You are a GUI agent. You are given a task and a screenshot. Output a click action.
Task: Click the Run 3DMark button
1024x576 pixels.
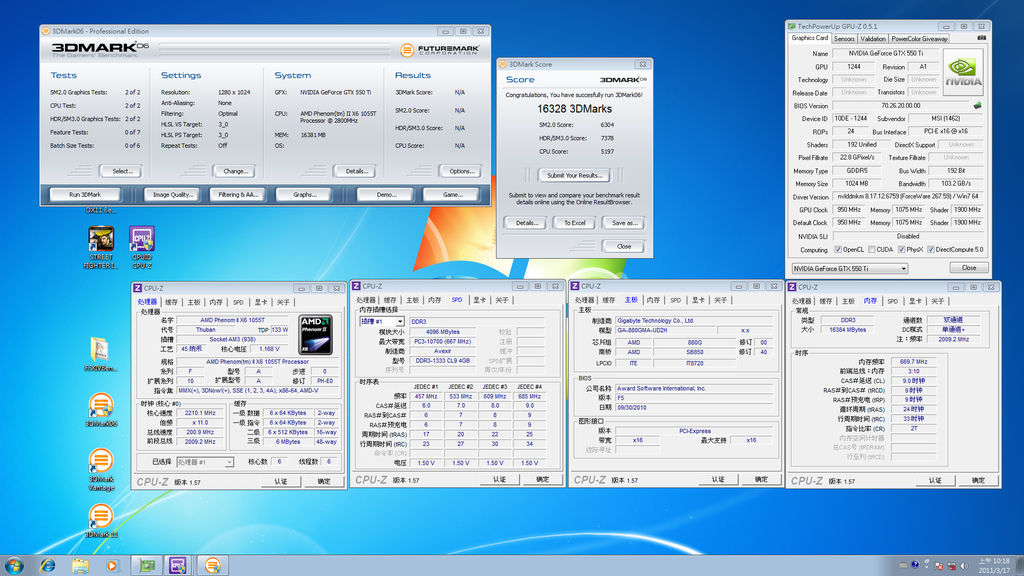tap(85, 195)
